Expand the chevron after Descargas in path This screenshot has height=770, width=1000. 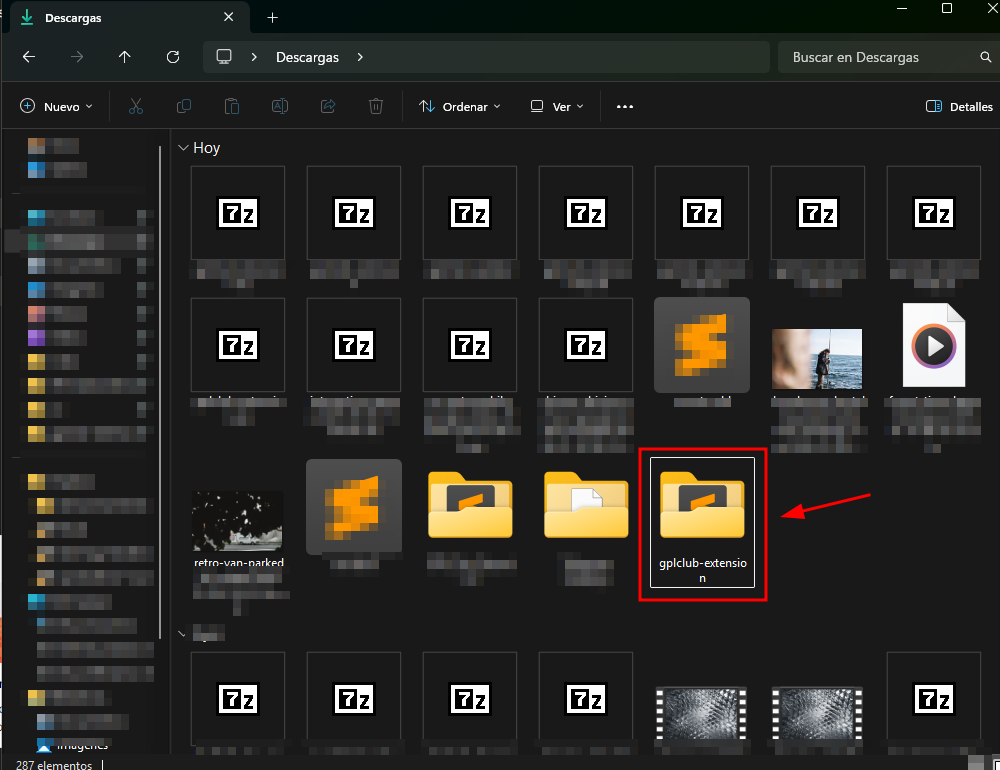(360, 57)
